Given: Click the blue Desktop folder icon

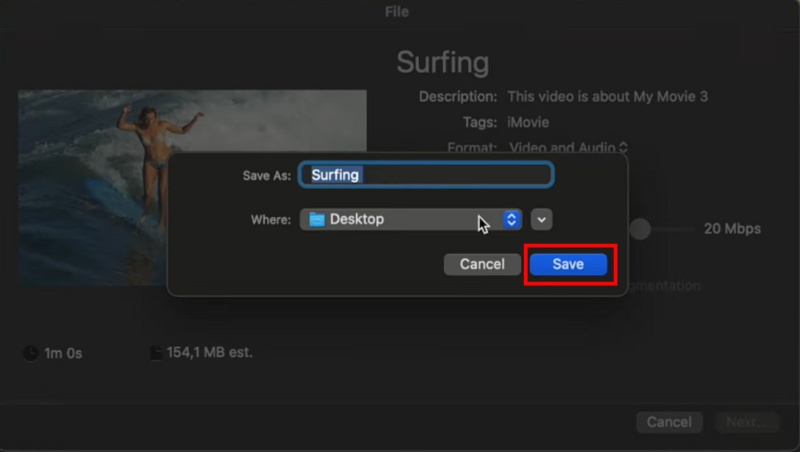Looking at the screenshot, I should click(x=317, y=219).
